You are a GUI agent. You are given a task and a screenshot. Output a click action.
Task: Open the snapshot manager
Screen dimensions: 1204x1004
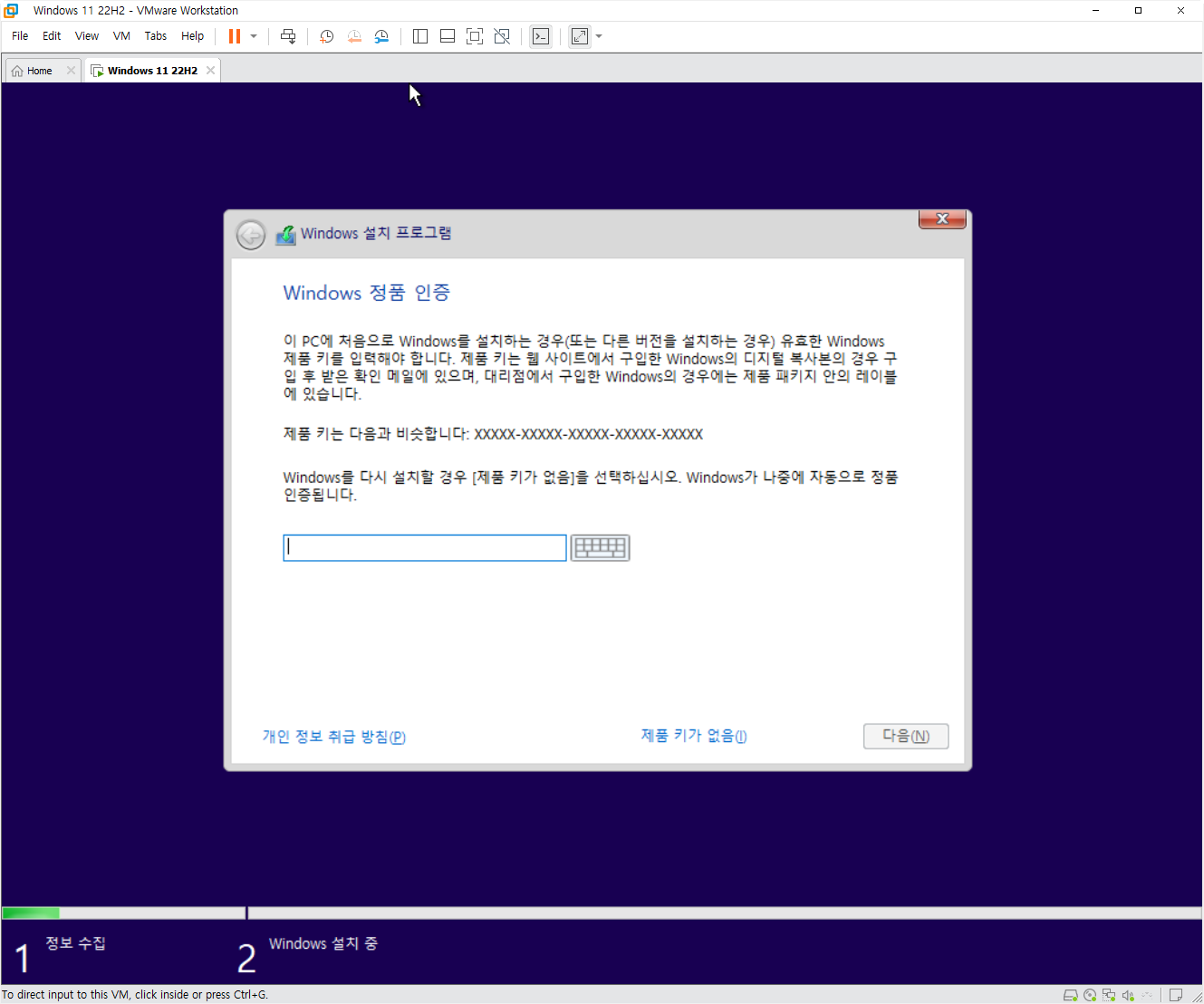click(x=381, y=36)
